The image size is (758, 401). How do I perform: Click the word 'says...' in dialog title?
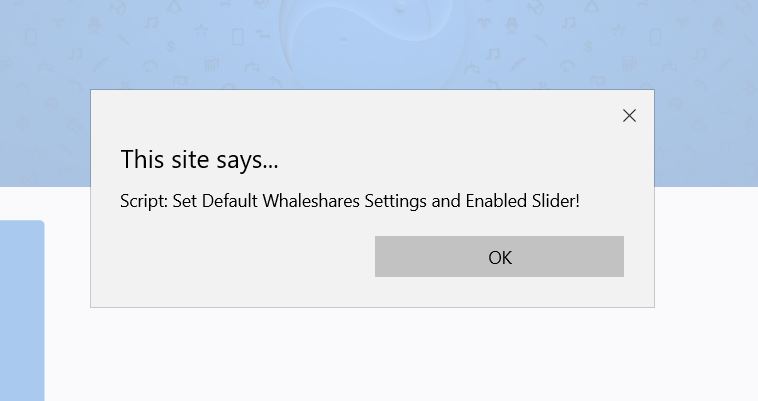click(247, 160)
